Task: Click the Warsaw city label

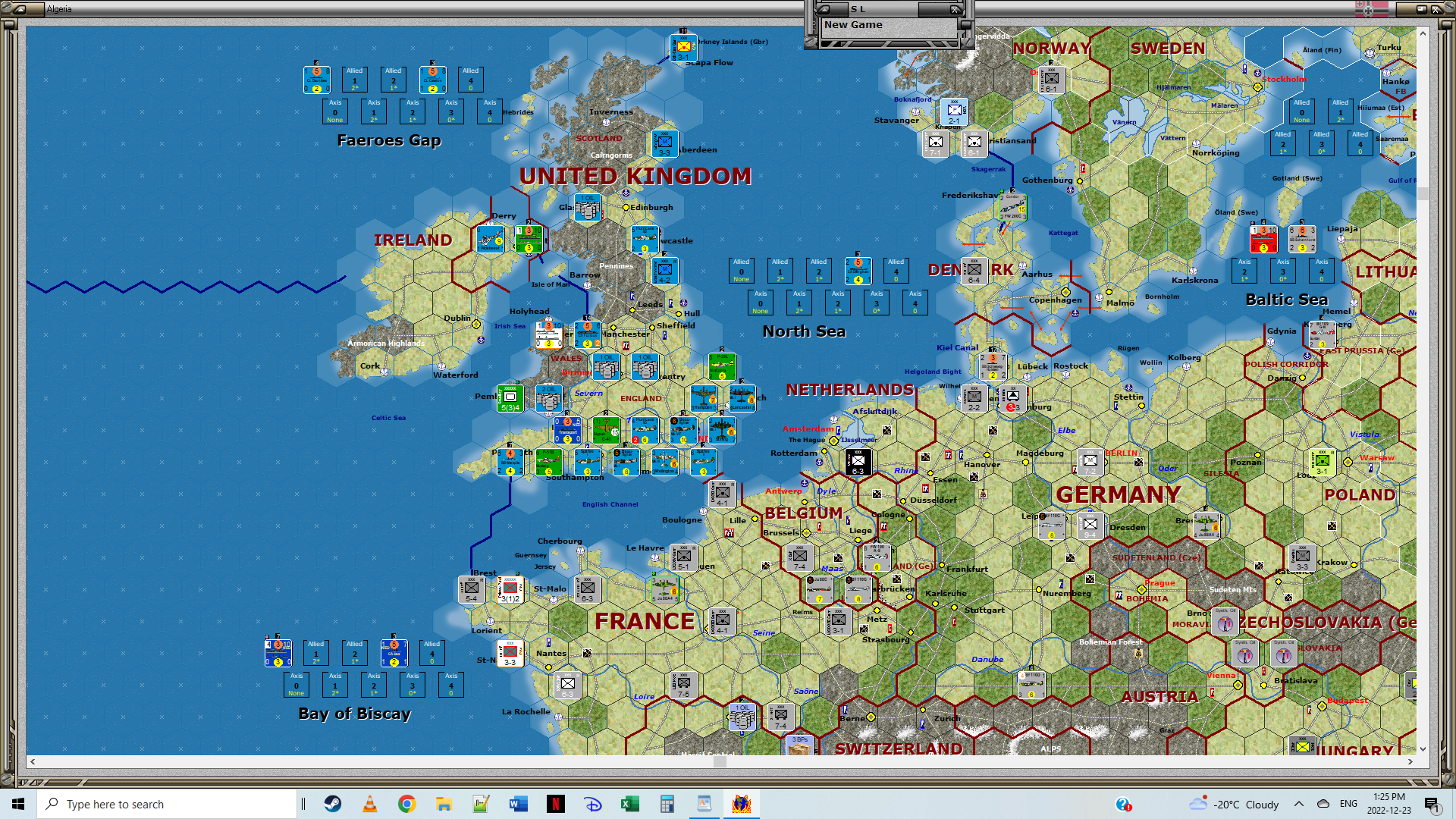Action: [x=1377, y=457]
